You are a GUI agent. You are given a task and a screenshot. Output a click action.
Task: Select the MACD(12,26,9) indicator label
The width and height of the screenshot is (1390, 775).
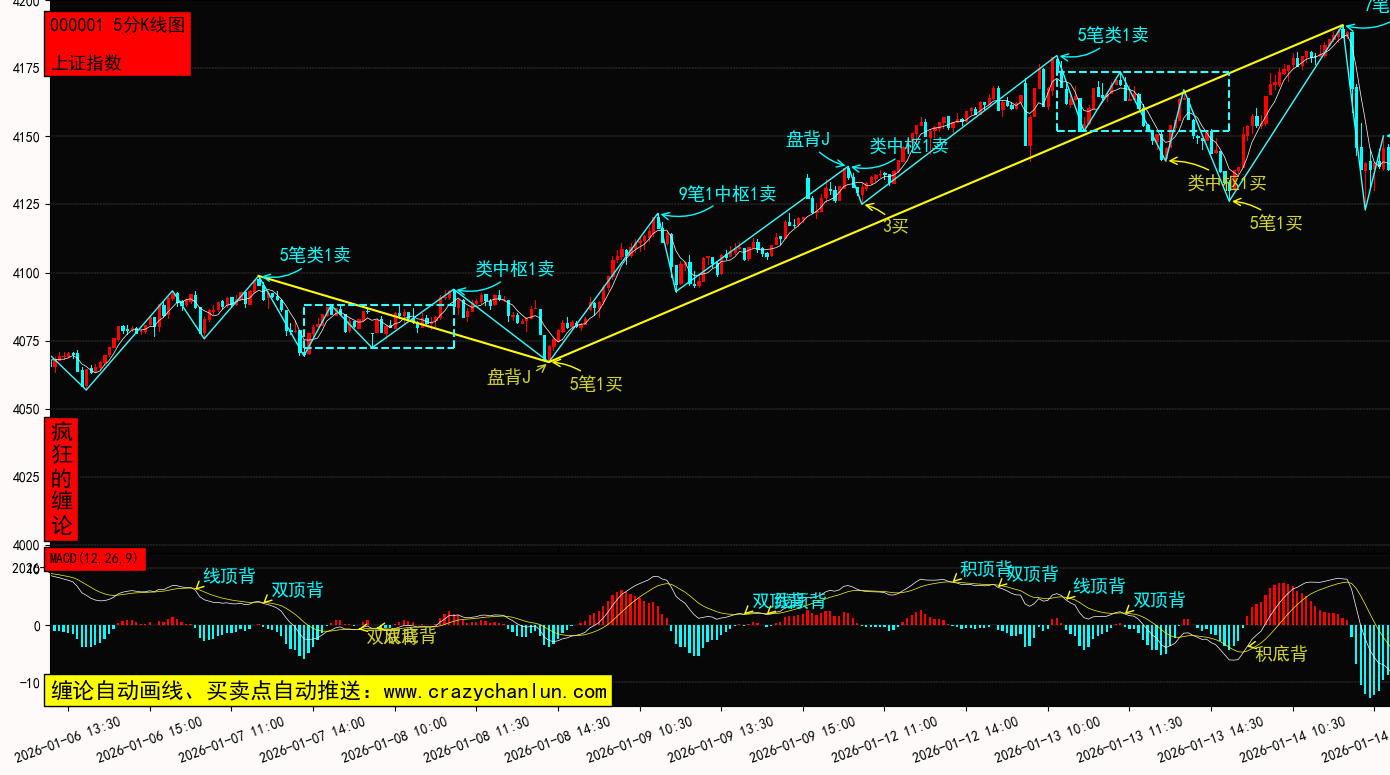point(97,558)
